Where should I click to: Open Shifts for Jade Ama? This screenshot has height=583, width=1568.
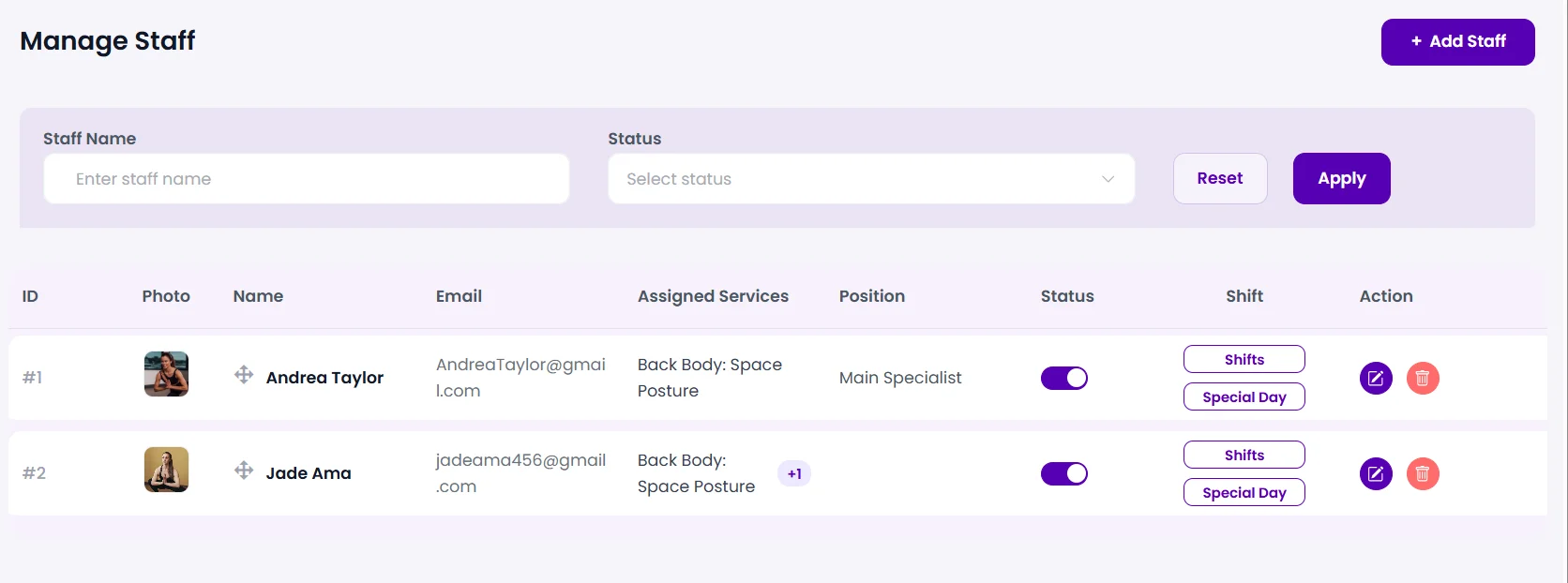[1244, 455]
